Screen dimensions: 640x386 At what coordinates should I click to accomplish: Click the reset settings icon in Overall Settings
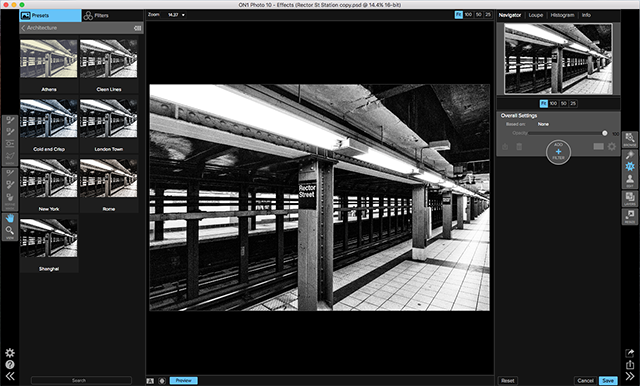point(505,147)
